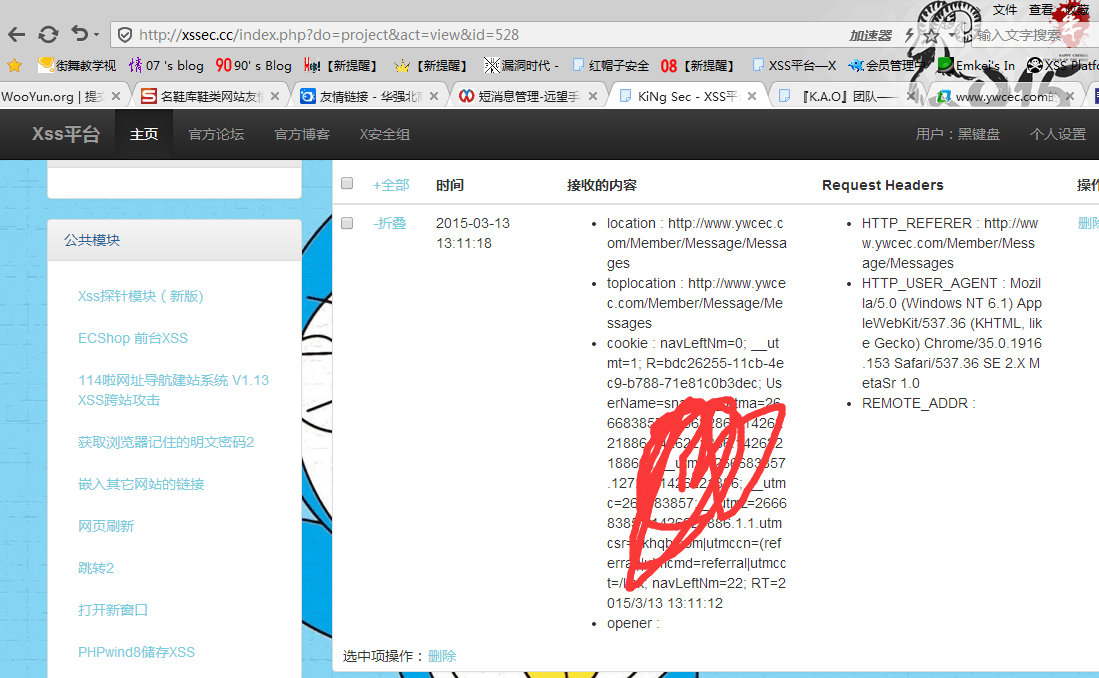Open the undo history dropdown arrow
The height and width of the screenshot is (678, 1099).
pyautogui.click(x=96, y=34)
